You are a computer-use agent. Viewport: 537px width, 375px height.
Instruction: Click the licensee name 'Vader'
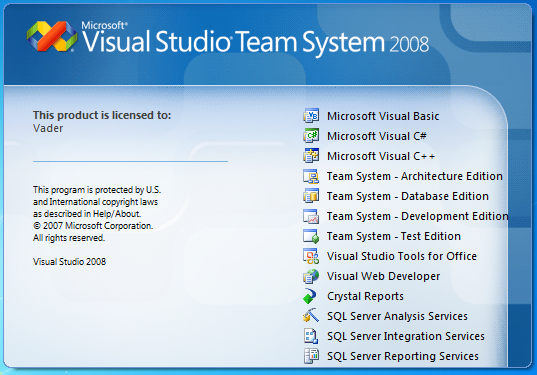48,128
